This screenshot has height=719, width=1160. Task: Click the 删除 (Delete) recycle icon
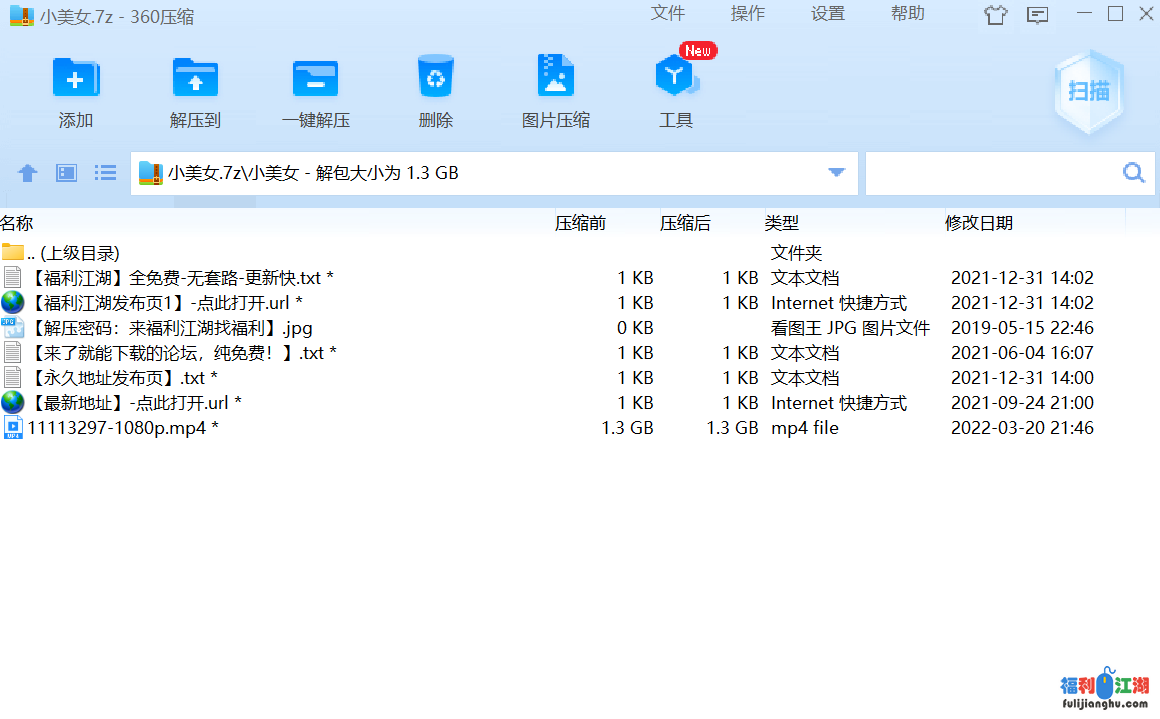[x=436, y=78]
